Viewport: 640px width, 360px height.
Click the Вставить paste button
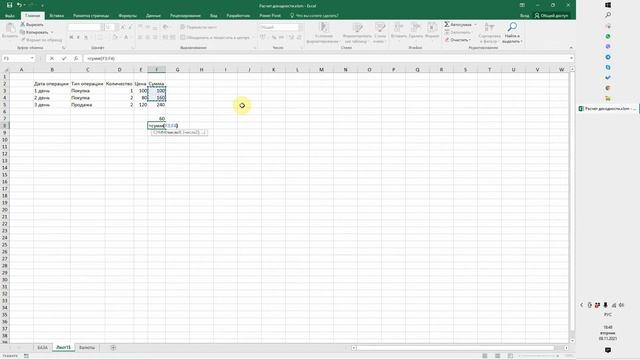tap(10, 31)
